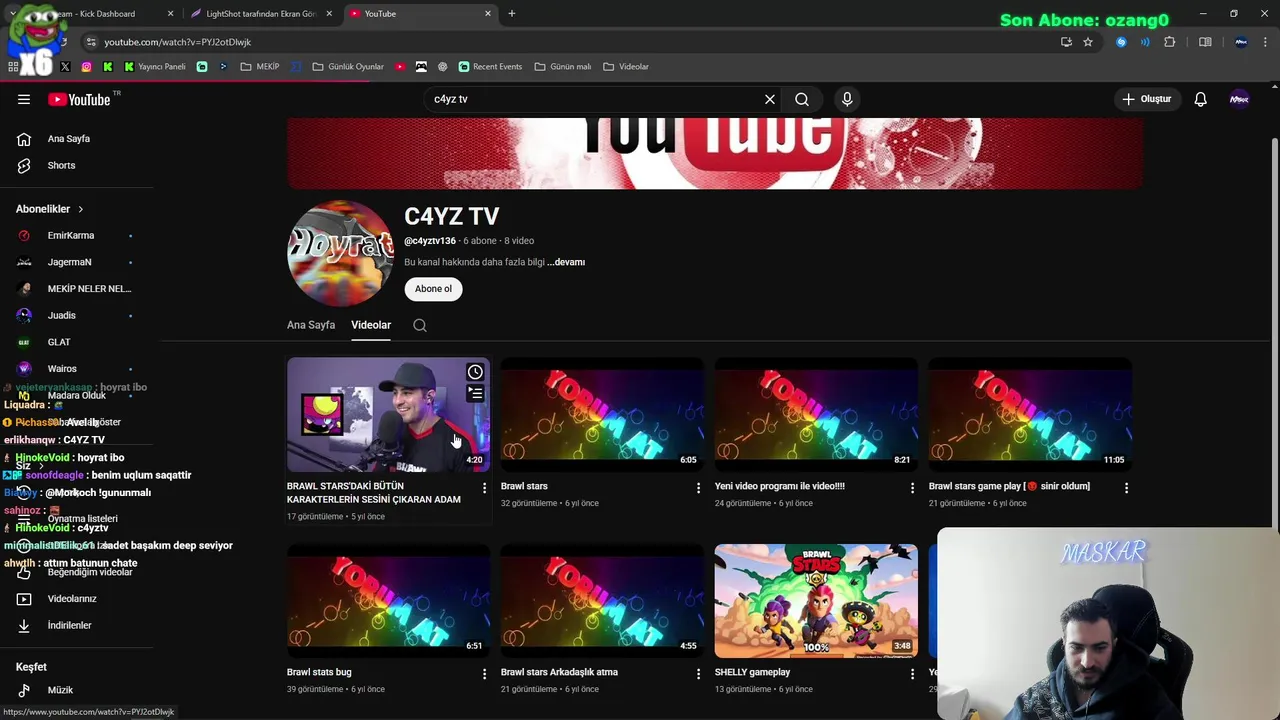Expand the Abonelikler section

[x=50, y=209]
